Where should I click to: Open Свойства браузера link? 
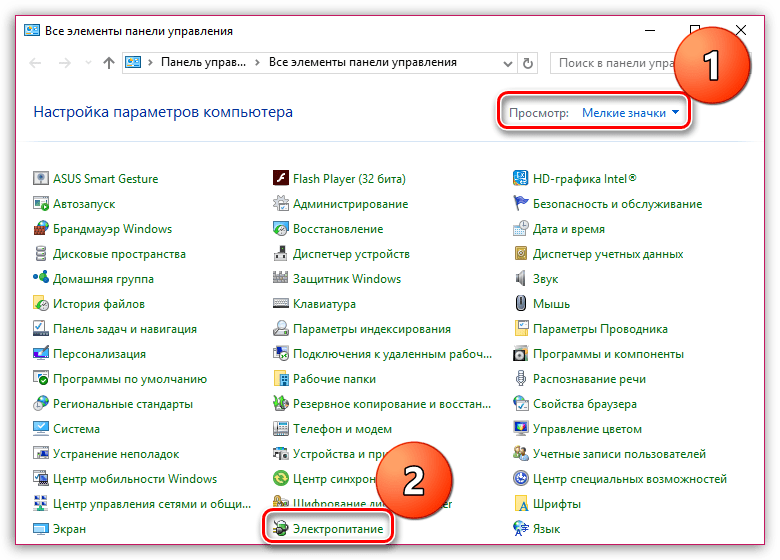[585, 404]
